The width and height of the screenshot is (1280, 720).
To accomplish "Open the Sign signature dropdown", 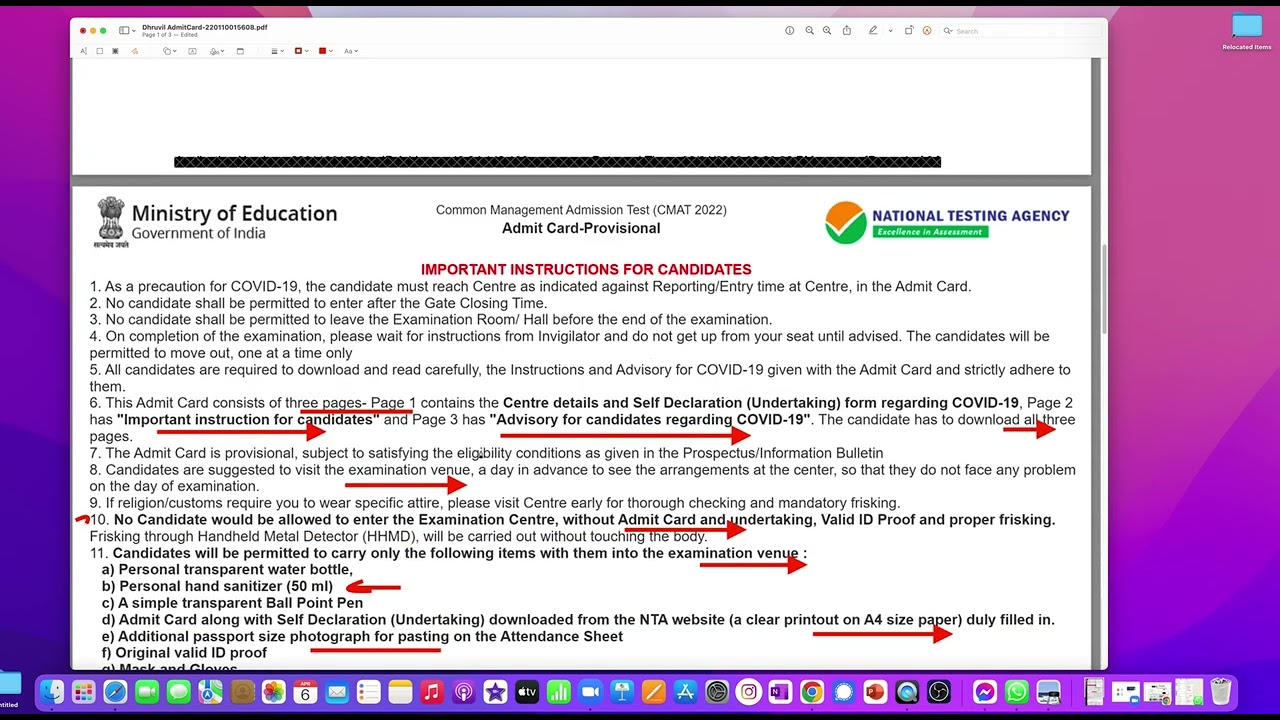I will 217,51.
